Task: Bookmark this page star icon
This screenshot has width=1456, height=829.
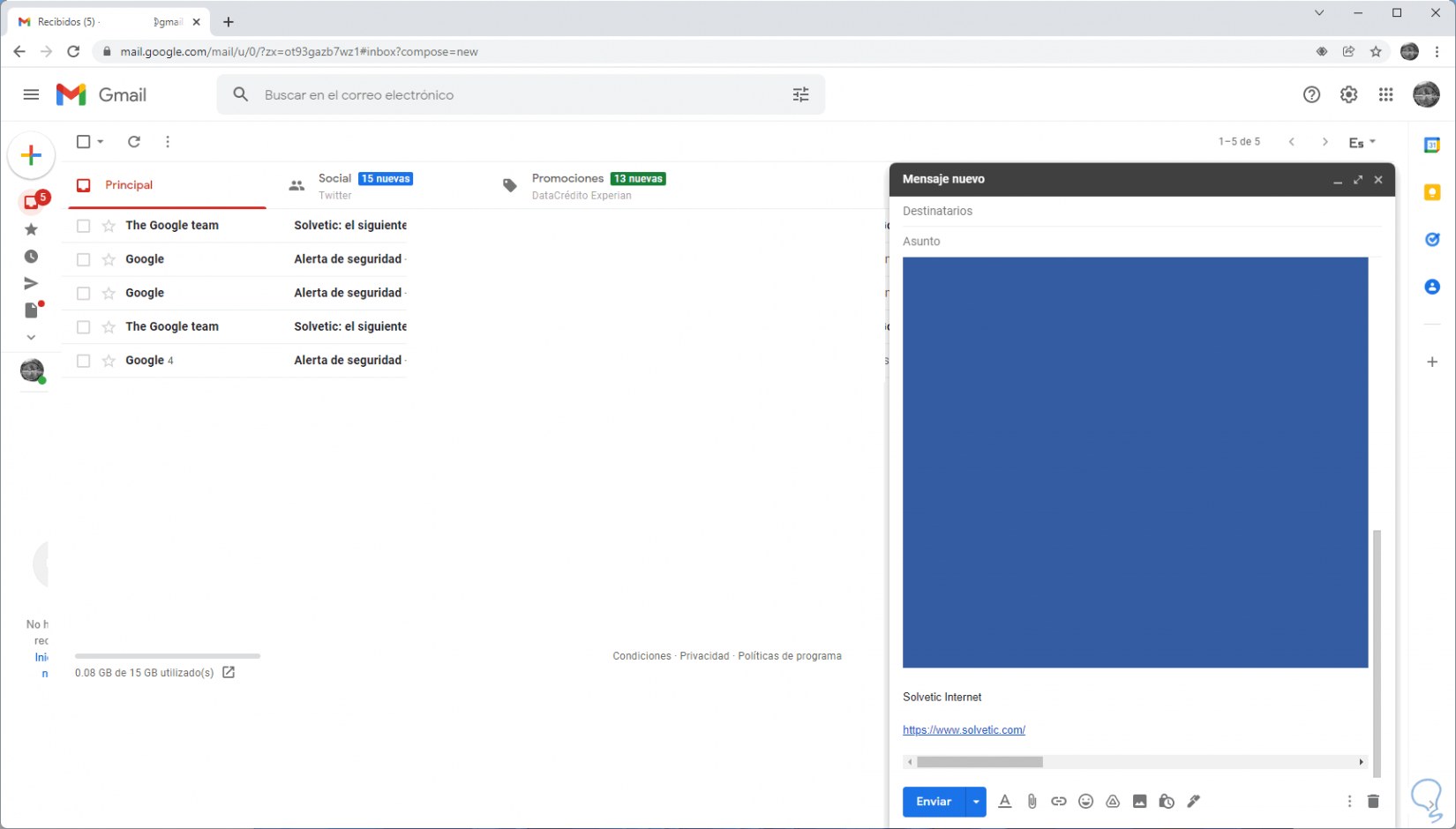Action: (1376, 51)
